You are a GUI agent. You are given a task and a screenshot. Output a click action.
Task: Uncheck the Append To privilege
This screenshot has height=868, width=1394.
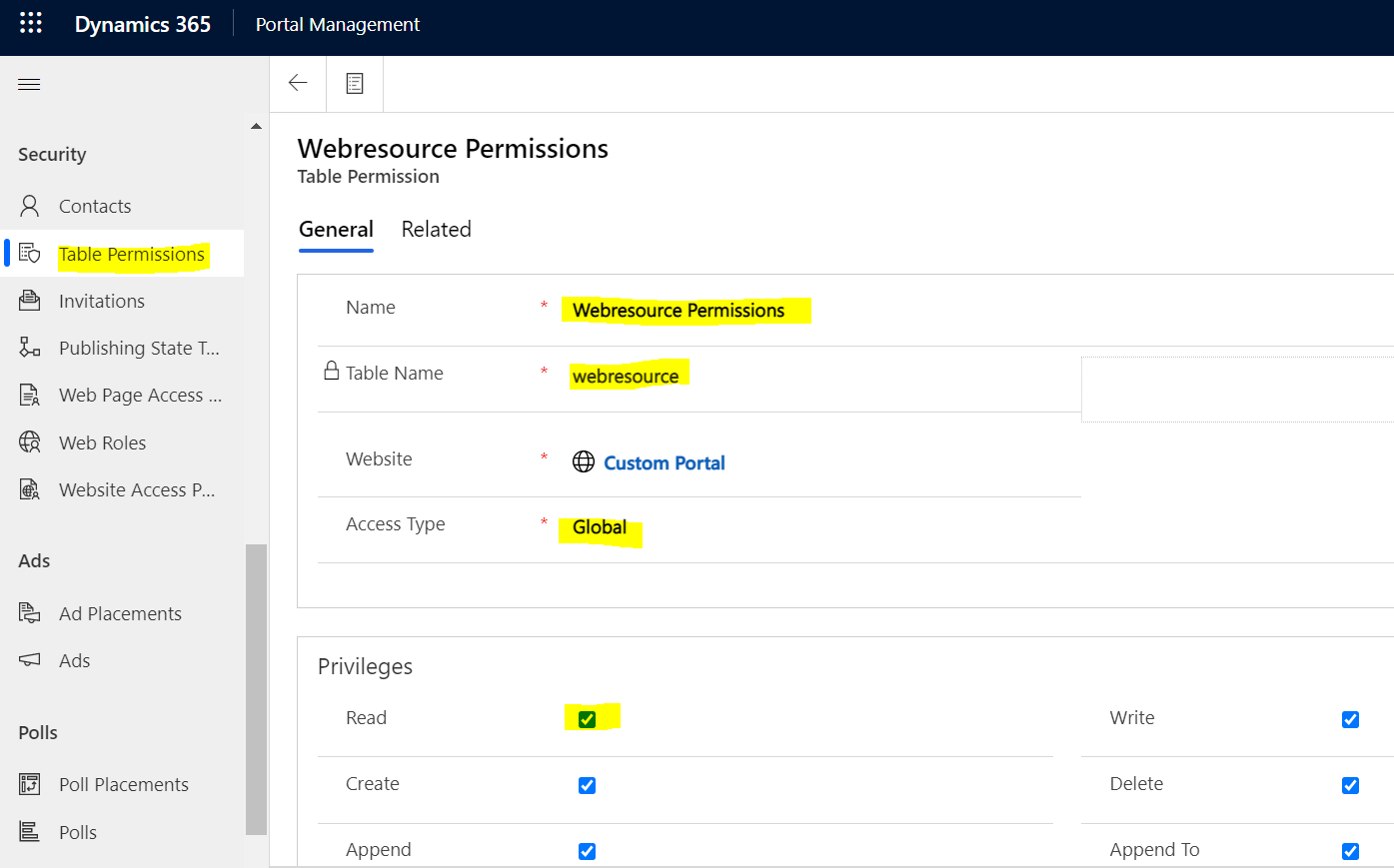pyautogui.click(x=1350, y=851)
